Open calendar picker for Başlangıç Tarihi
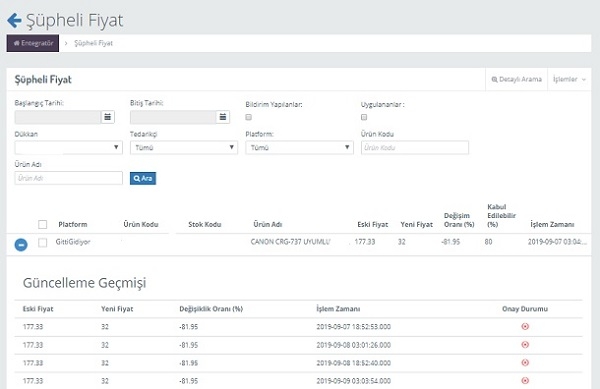Viewport: 600px width, 389px height. (x=108, y=117)
